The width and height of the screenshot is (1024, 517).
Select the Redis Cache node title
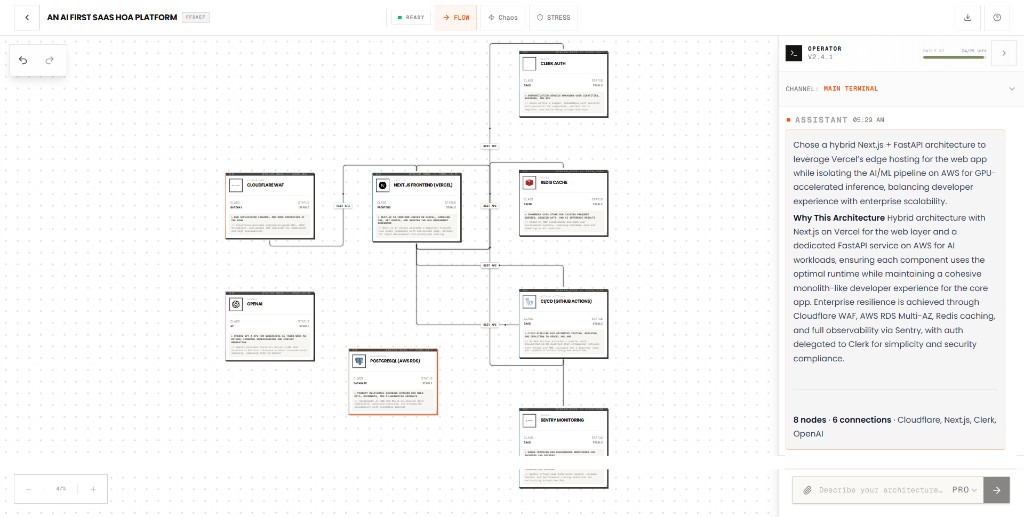(554, 183)
